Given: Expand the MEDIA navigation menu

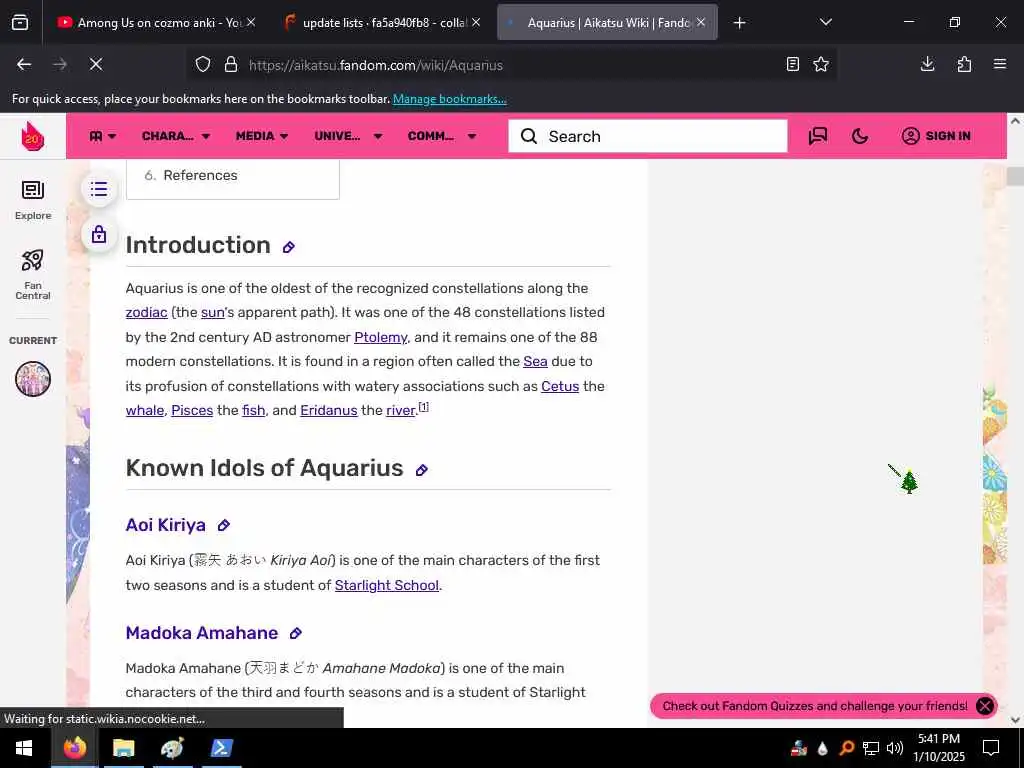Looking at the screenshot, I should tap(262, 136).
